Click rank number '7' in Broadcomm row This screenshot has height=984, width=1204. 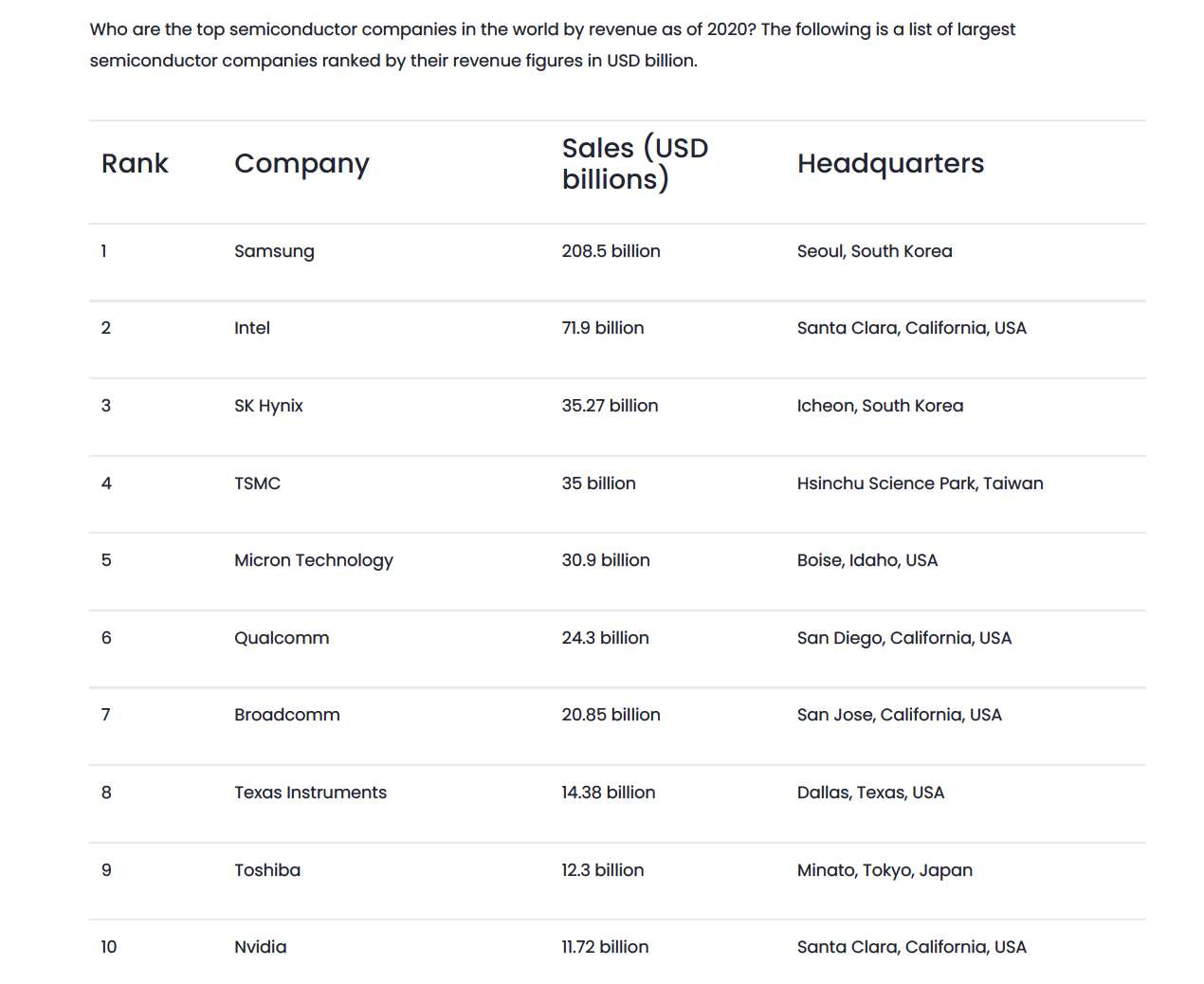point(106,715)
